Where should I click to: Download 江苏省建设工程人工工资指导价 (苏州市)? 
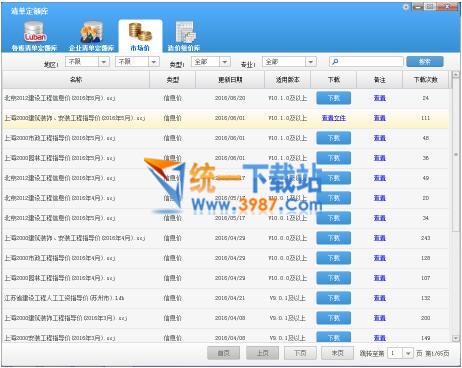(334, 298)
